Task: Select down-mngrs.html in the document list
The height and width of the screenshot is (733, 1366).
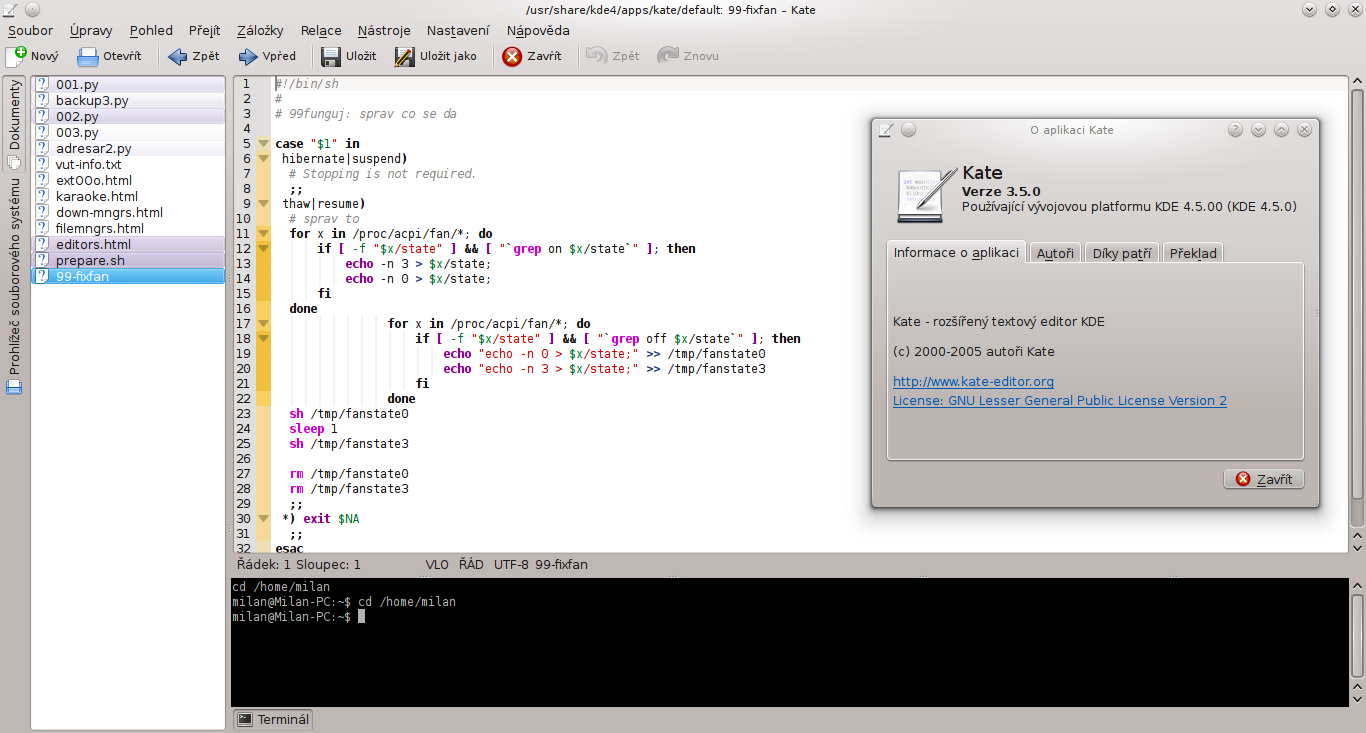Action: click(129, 213)
